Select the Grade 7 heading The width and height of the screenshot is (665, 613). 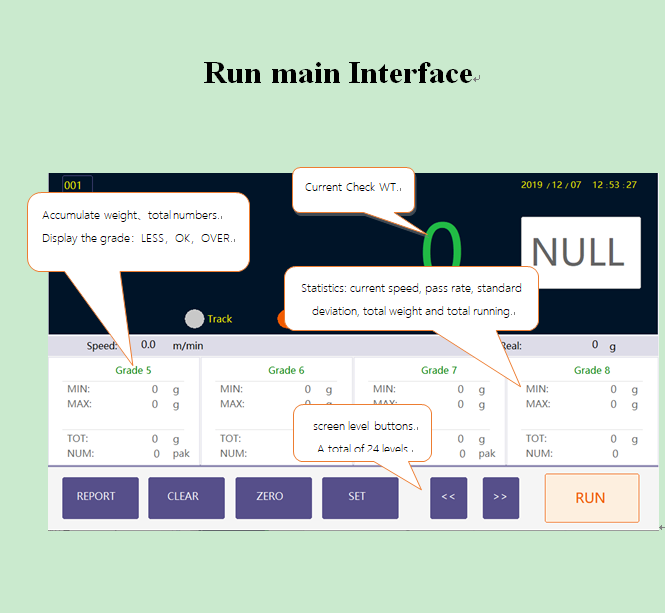tap(439, 370)
